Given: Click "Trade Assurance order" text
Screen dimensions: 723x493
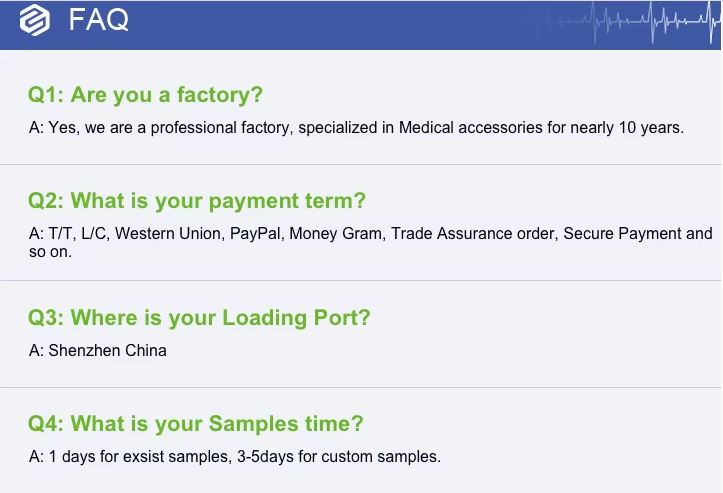Looking at the screenshot, I should pos(472,234).
